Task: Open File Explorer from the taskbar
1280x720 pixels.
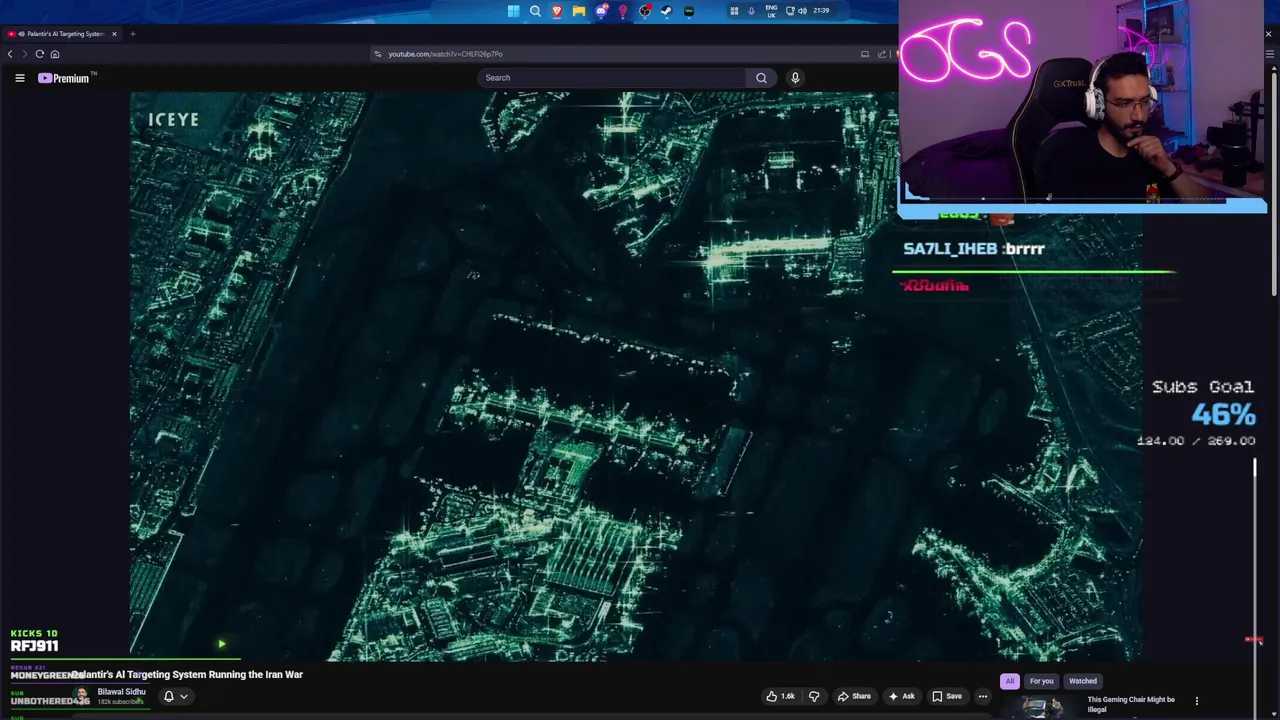Action: (579, 11)
